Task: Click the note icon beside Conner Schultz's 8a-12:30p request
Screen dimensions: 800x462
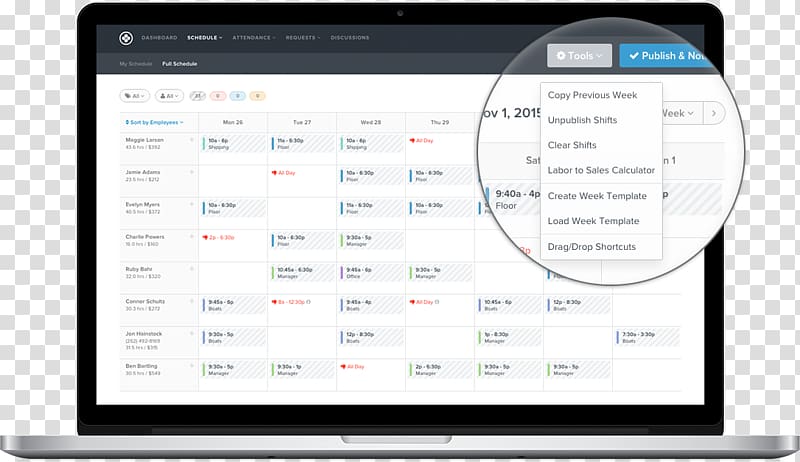Action: click(x=309, y=302)
